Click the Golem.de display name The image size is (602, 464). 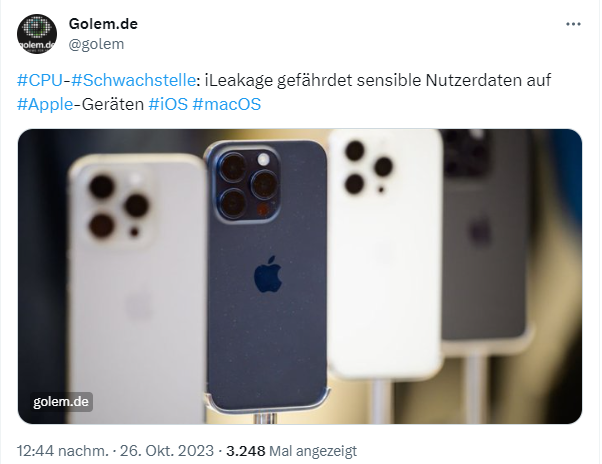point(103,24)
